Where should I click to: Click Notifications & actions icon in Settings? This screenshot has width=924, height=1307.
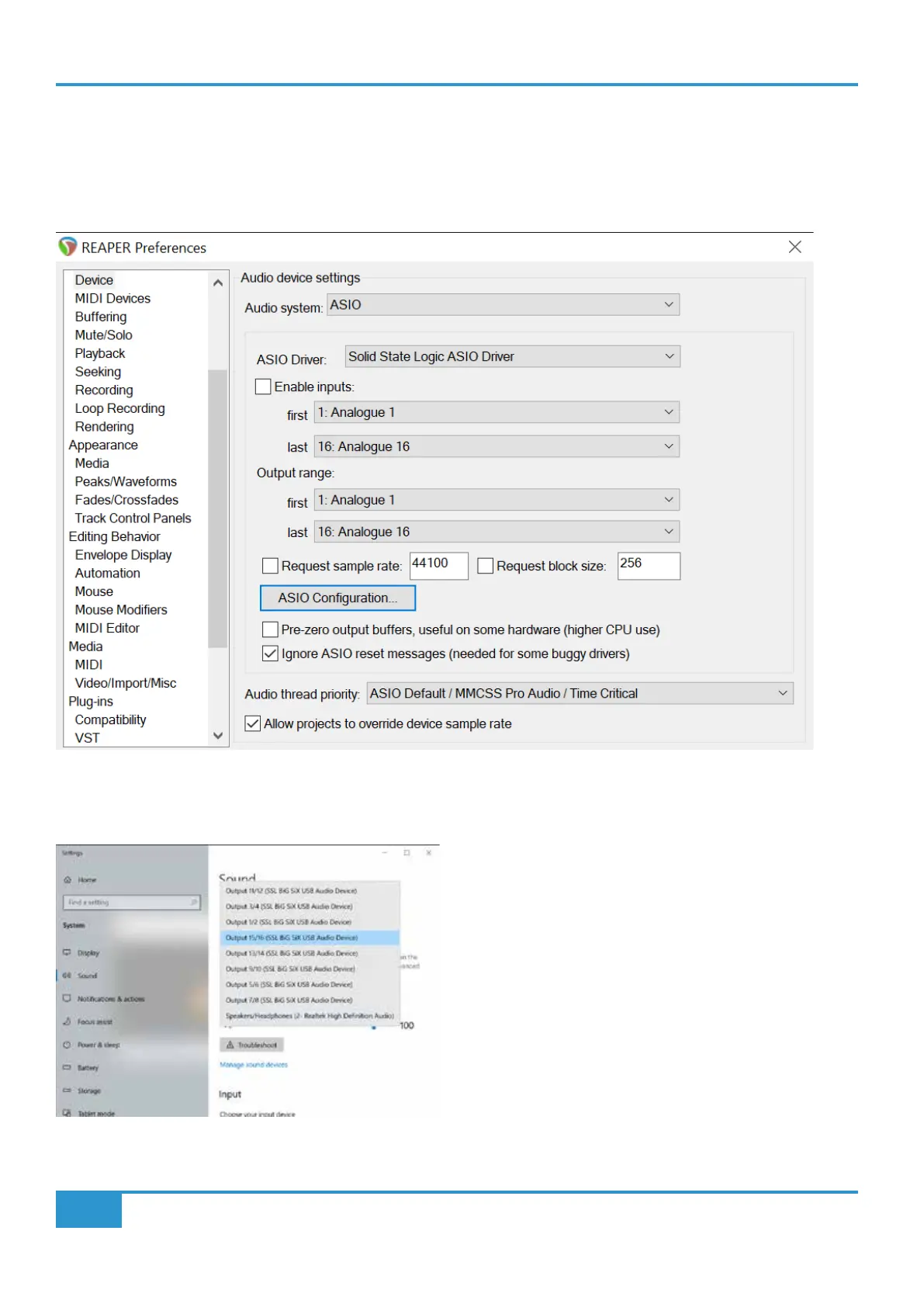coord(67,998)
